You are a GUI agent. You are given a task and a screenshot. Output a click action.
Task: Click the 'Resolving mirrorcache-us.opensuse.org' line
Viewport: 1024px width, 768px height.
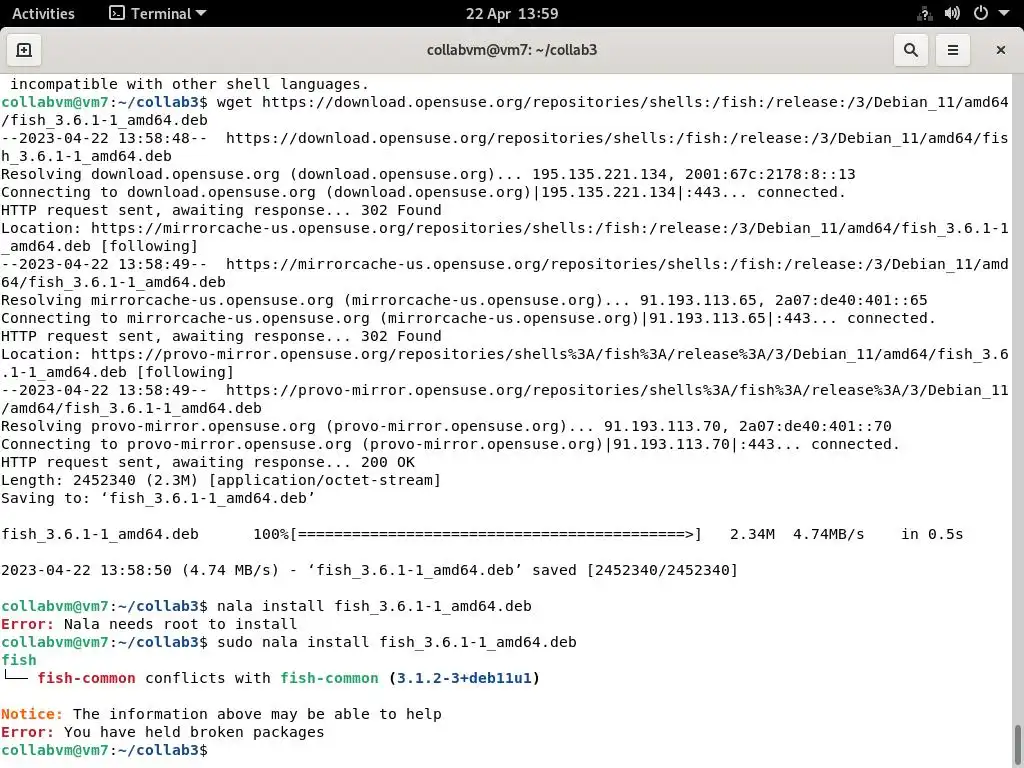click(464, 300)
